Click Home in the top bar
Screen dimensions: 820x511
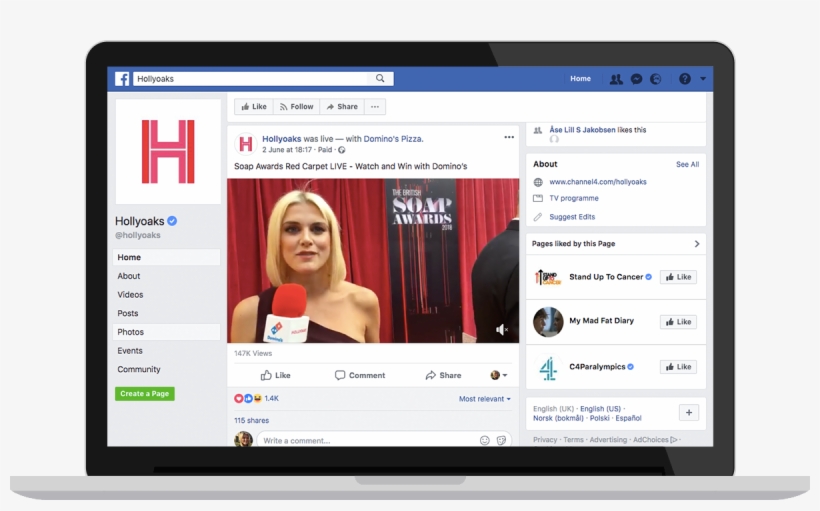coord(580,78)
